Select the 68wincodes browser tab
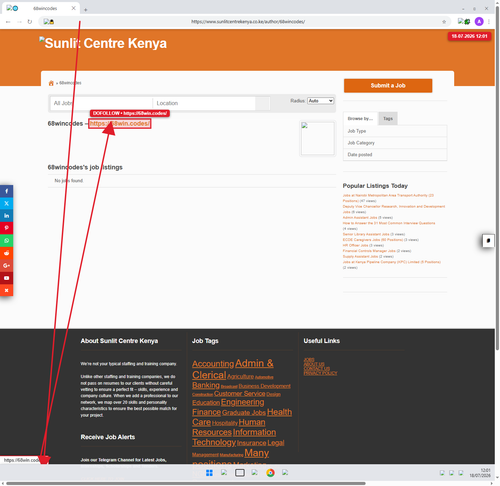Screen dimensions: 500x486 tap(41, 8)
